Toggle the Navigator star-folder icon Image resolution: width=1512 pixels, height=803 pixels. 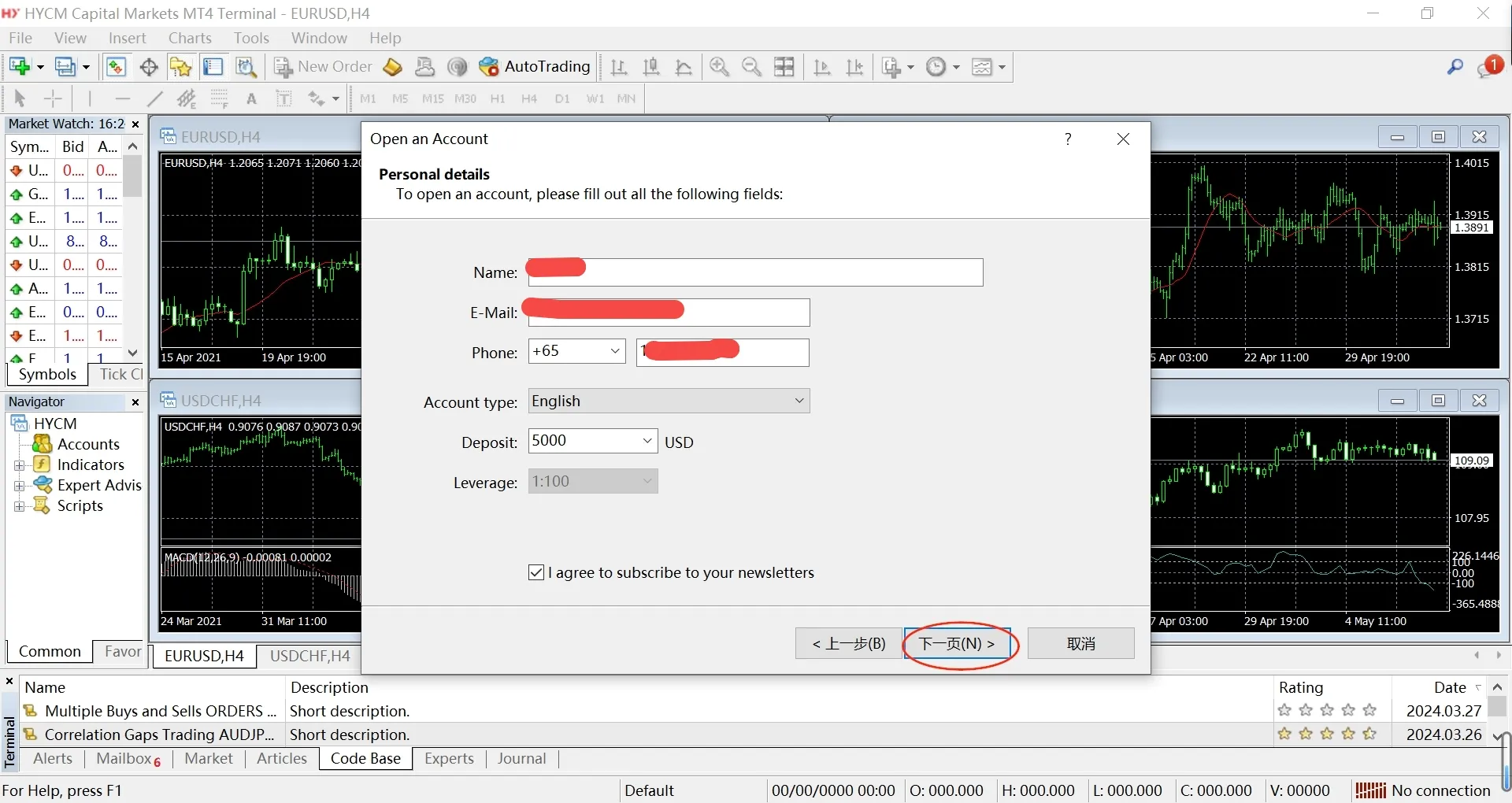tap(180, 67)
